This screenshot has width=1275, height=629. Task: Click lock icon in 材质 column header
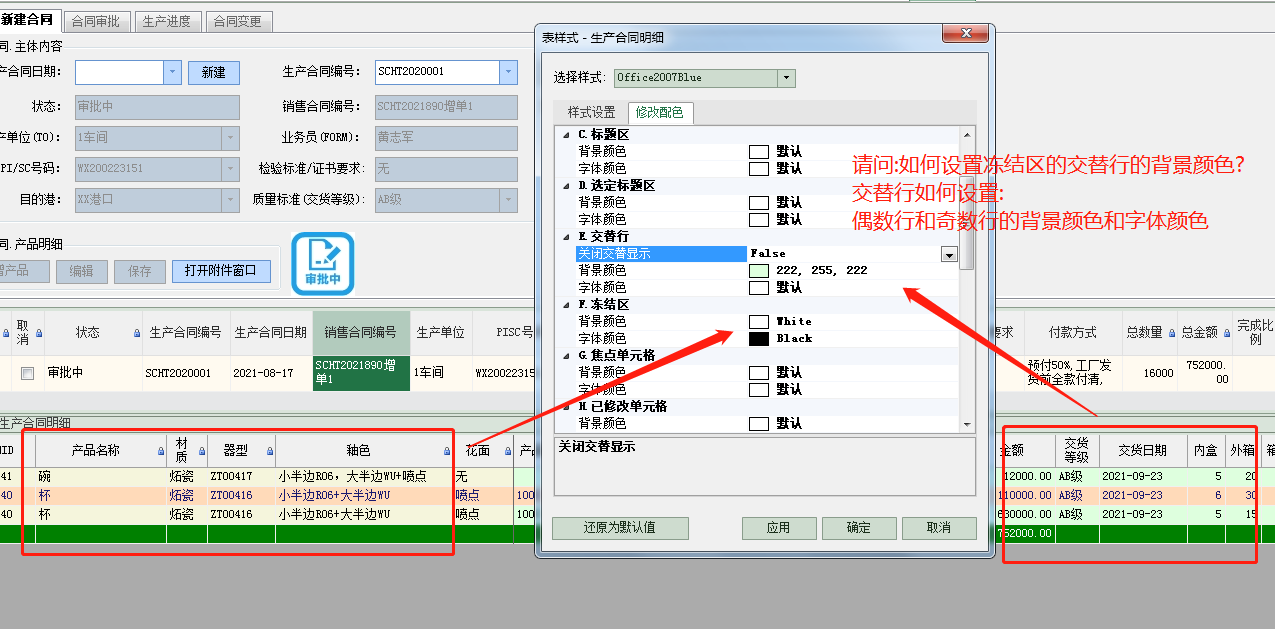[201, 451]
